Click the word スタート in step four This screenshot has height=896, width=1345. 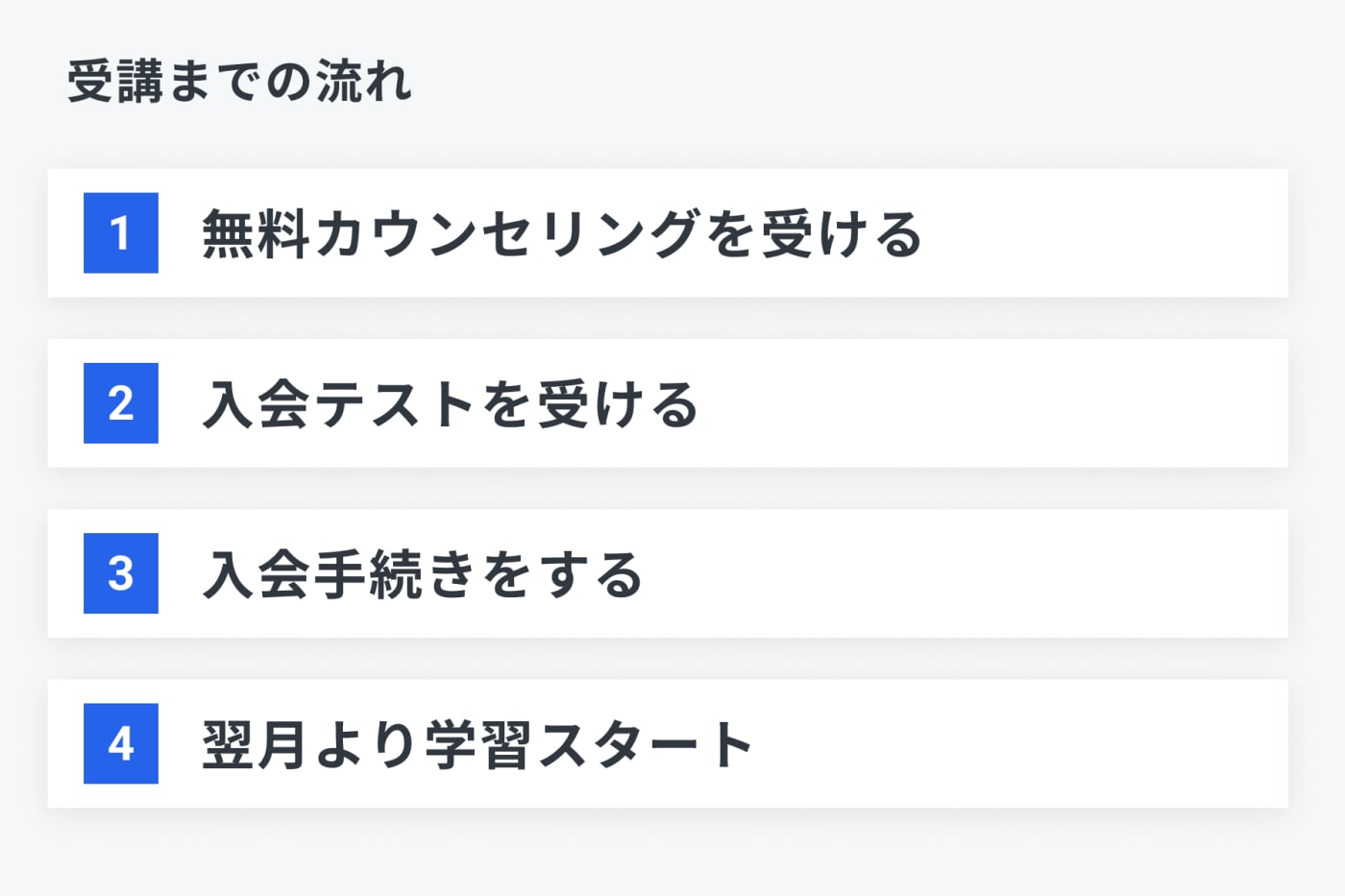(x=646, y=744)
